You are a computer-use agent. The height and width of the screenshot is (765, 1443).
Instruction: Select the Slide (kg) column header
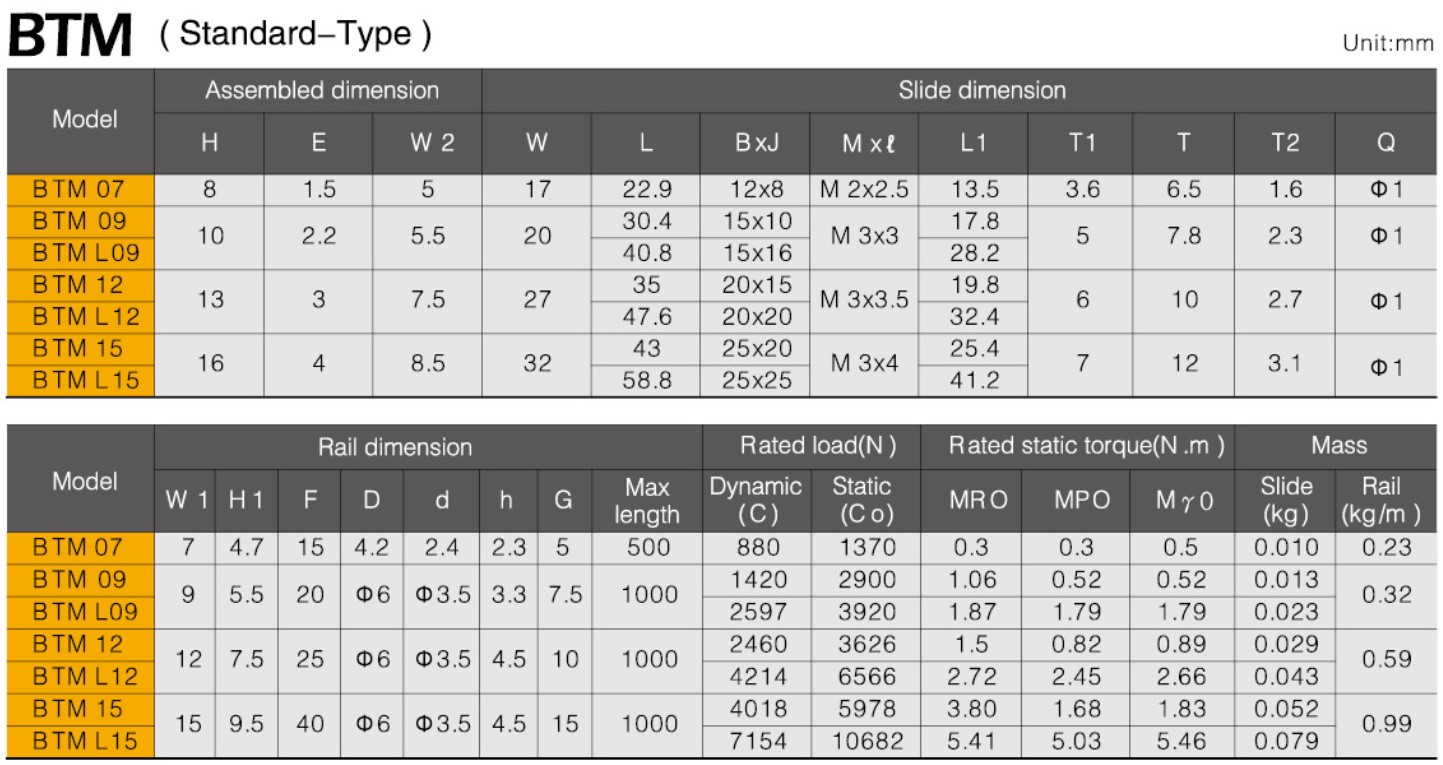click(1286, 501)
